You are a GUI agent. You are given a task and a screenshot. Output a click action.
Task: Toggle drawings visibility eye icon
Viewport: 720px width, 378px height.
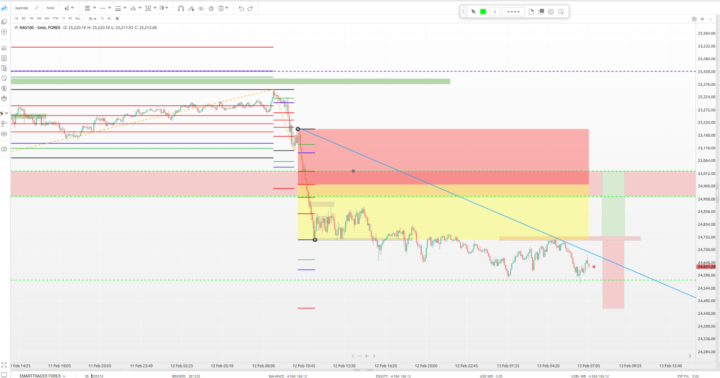point(201,8)
